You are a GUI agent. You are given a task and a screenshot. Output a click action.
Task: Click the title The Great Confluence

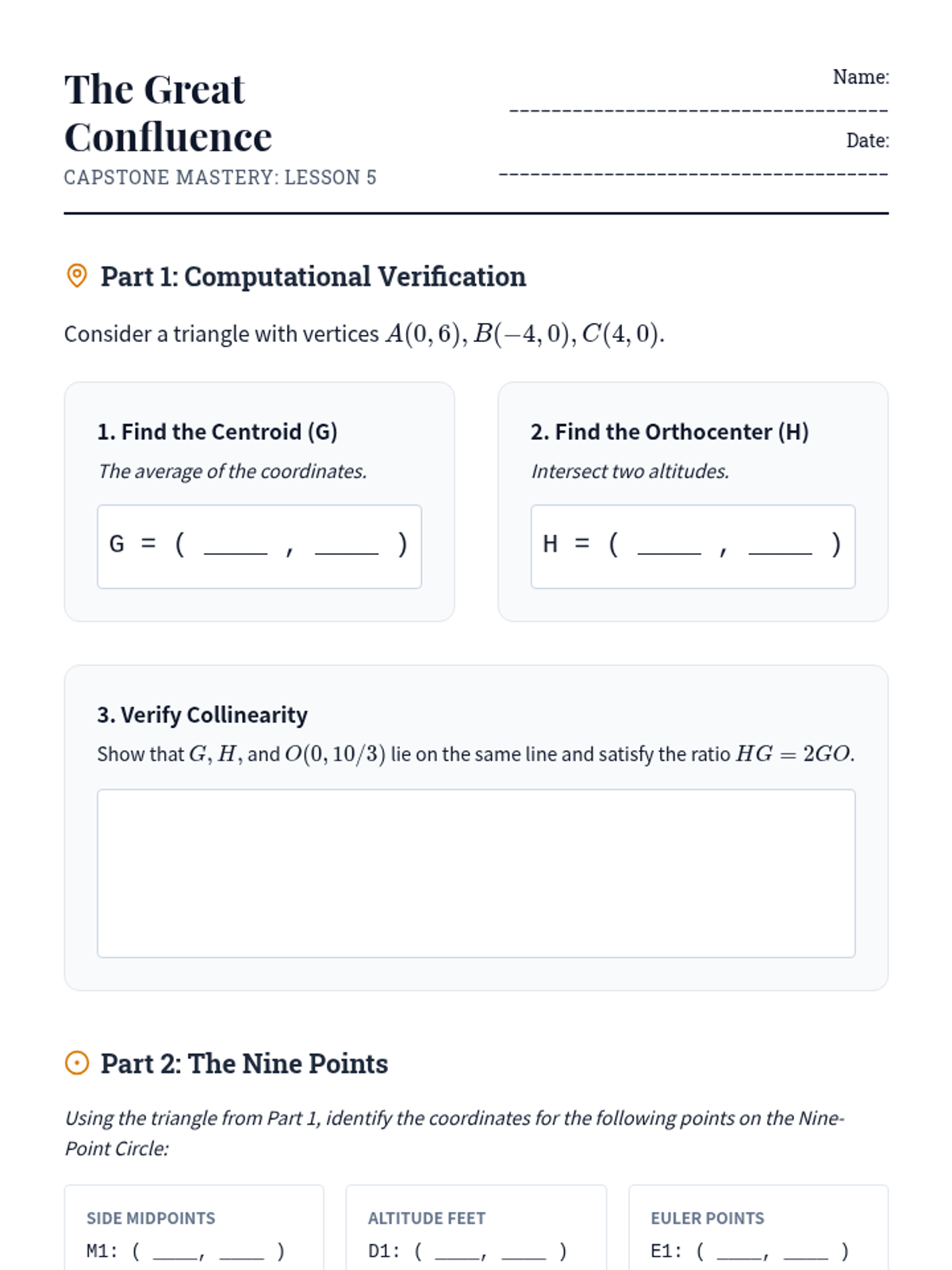(168, 113)
